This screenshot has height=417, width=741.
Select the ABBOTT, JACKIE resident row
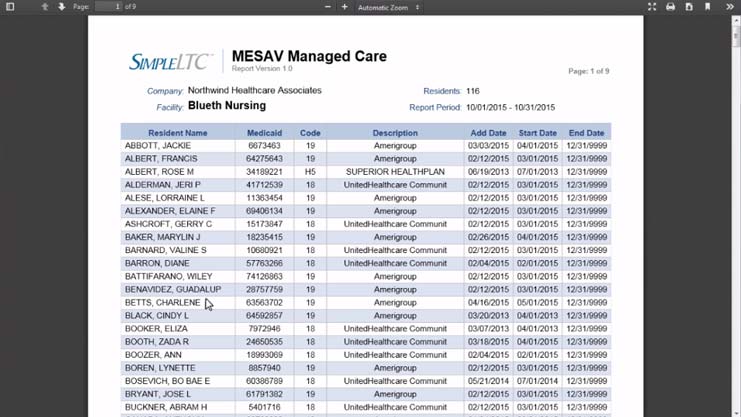point(158,146)
